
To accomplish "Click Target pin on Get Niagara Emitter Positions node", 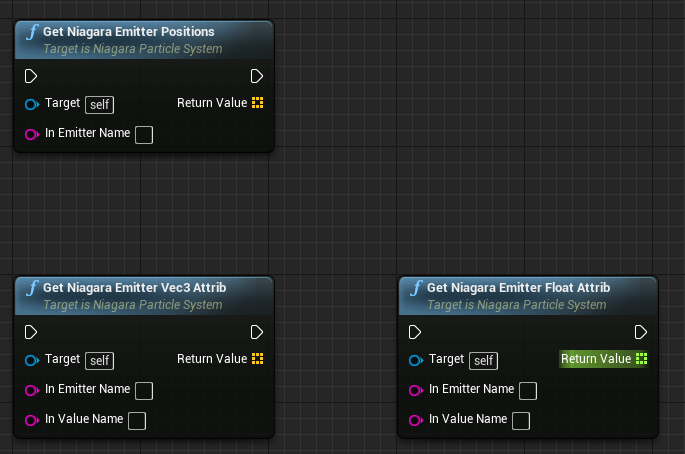I will pos(32,104).
